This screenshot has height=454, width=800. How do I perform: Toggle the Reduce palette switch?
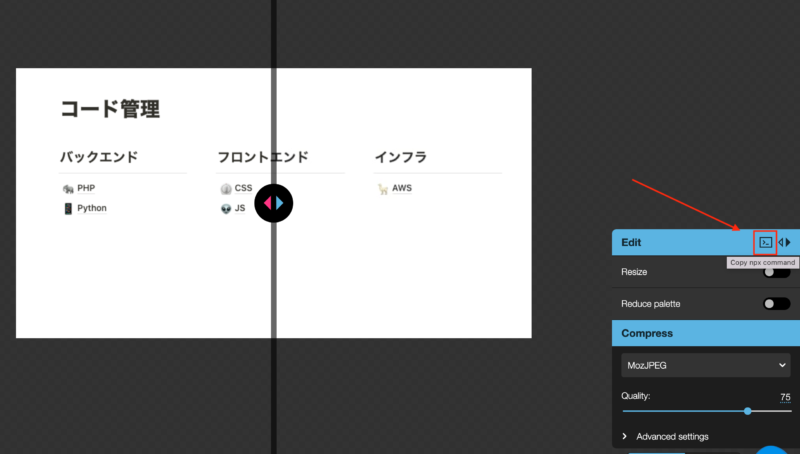[x=777, y=304]
